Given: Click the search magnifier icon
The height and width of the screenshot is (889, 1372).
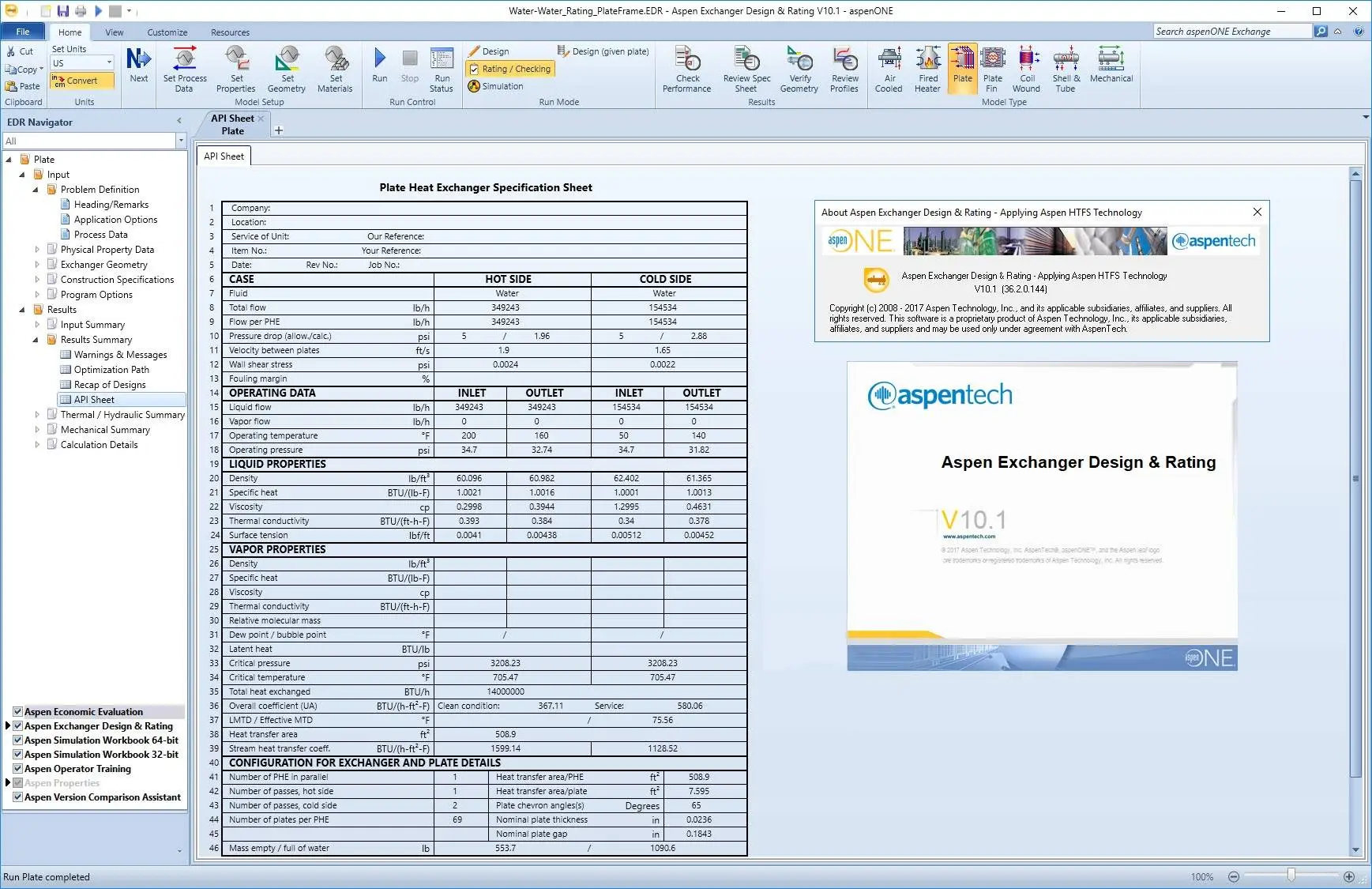Looking at the screenshot, I should click(x=1321, y=32).
